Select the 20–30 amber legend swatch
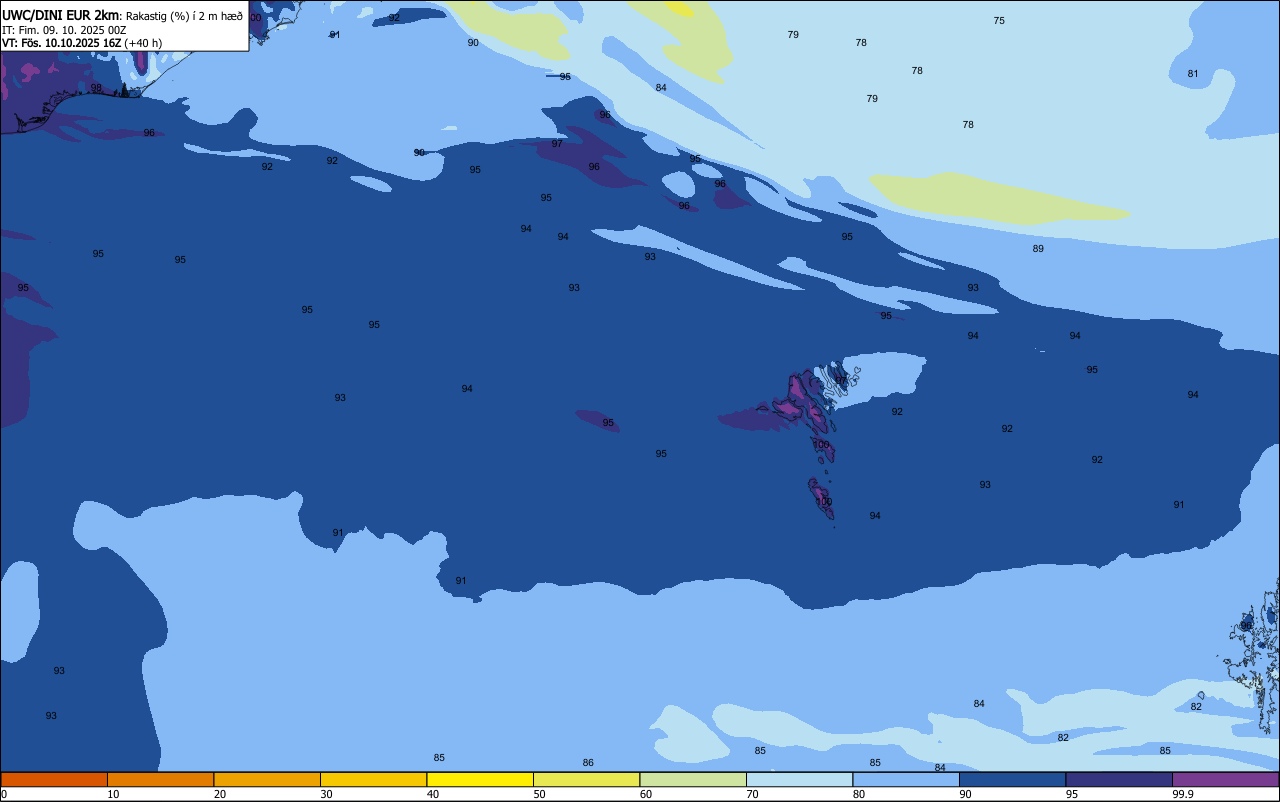This screenshot has width=1280, height=802. (267, 779)
